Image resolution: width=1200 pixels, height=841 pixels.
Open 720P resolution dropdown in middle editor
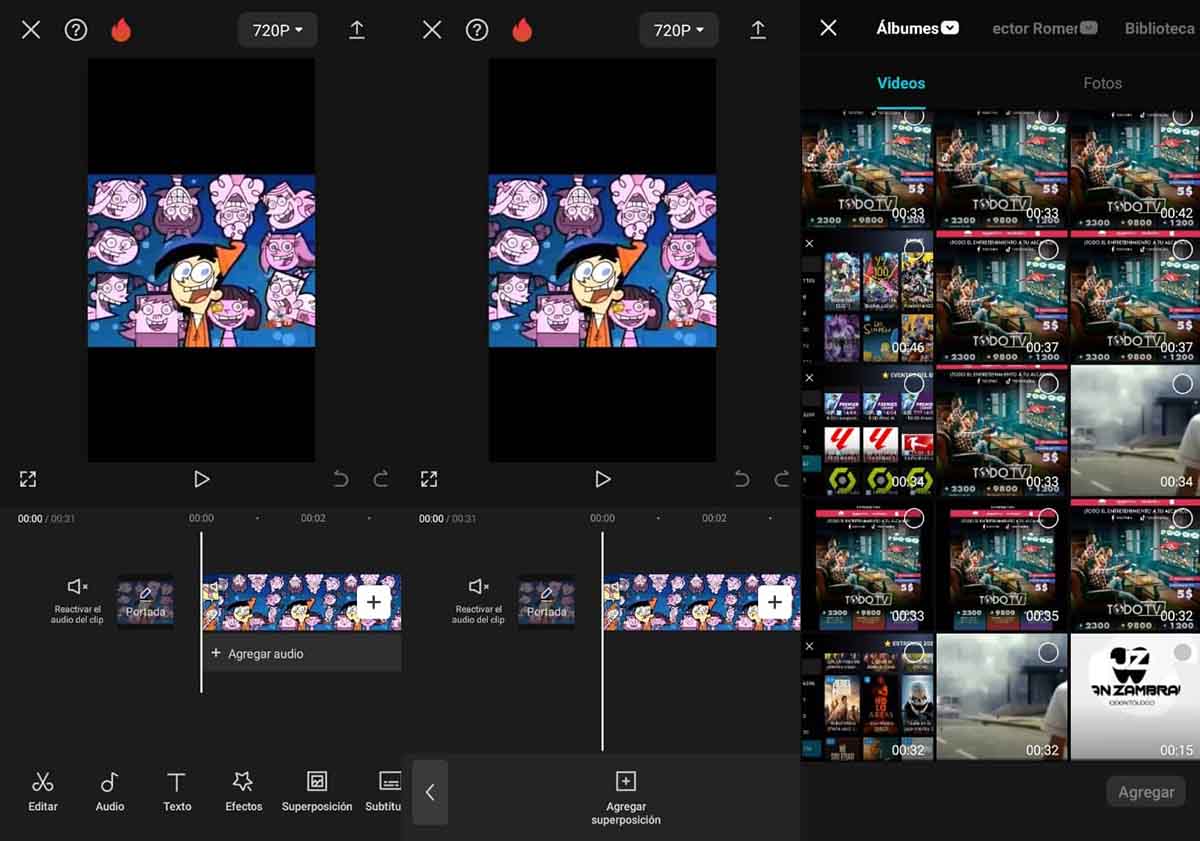point(679,30)
